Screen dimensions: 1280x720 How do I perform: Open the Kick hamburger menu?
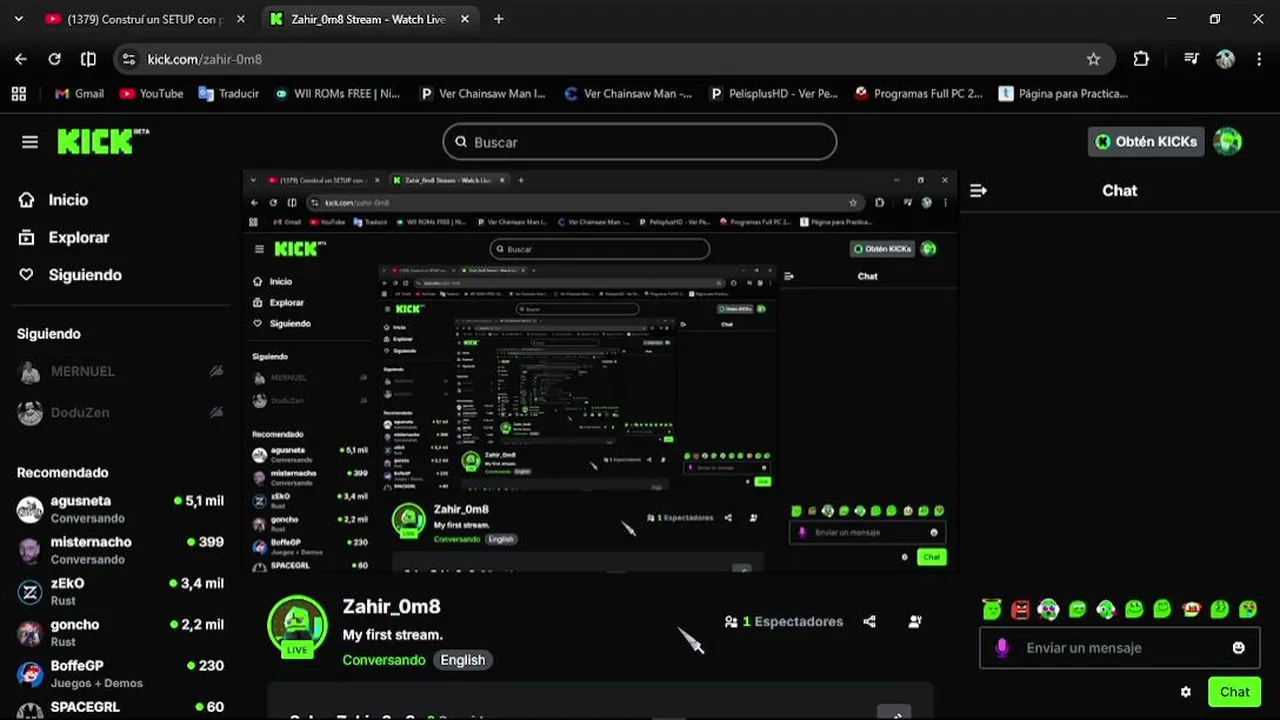(x=30, y=142)
